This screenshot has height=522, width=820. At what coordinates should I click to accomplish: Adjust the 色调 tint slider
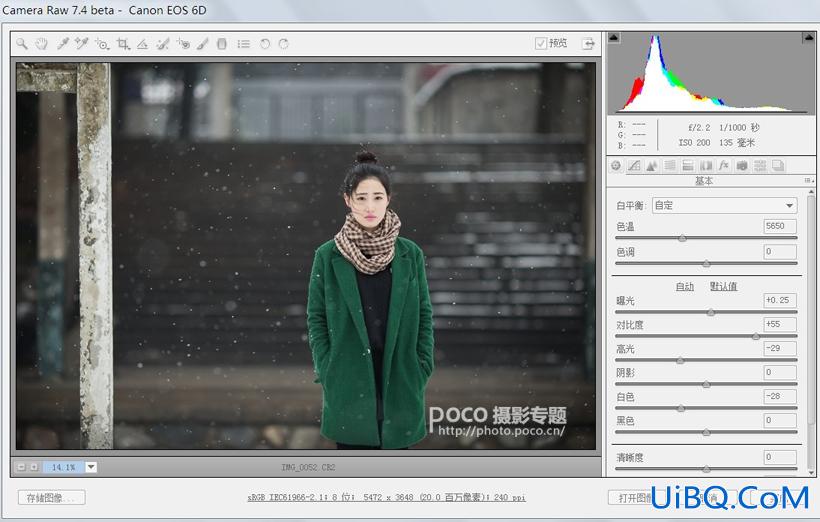click(x=706, y=264)
